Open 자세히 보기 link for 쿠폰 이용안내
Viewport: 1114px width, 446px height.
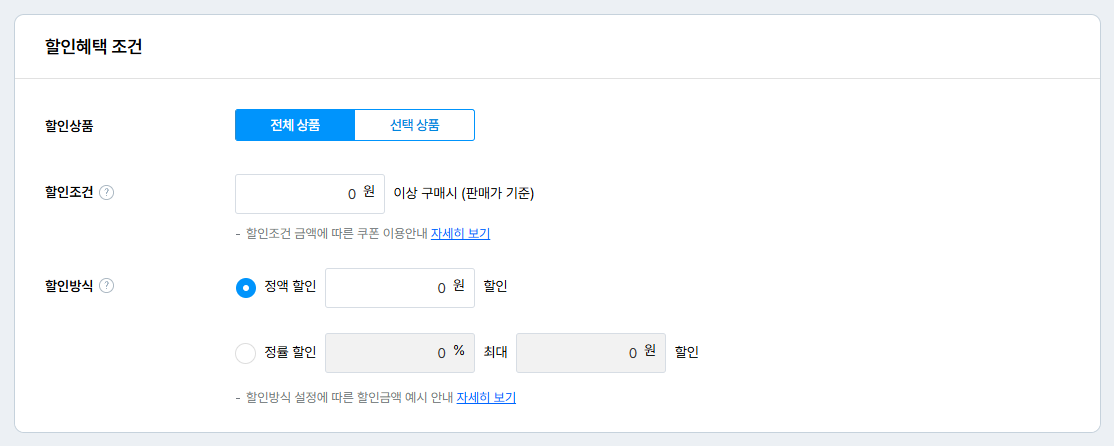coord(460,234)
